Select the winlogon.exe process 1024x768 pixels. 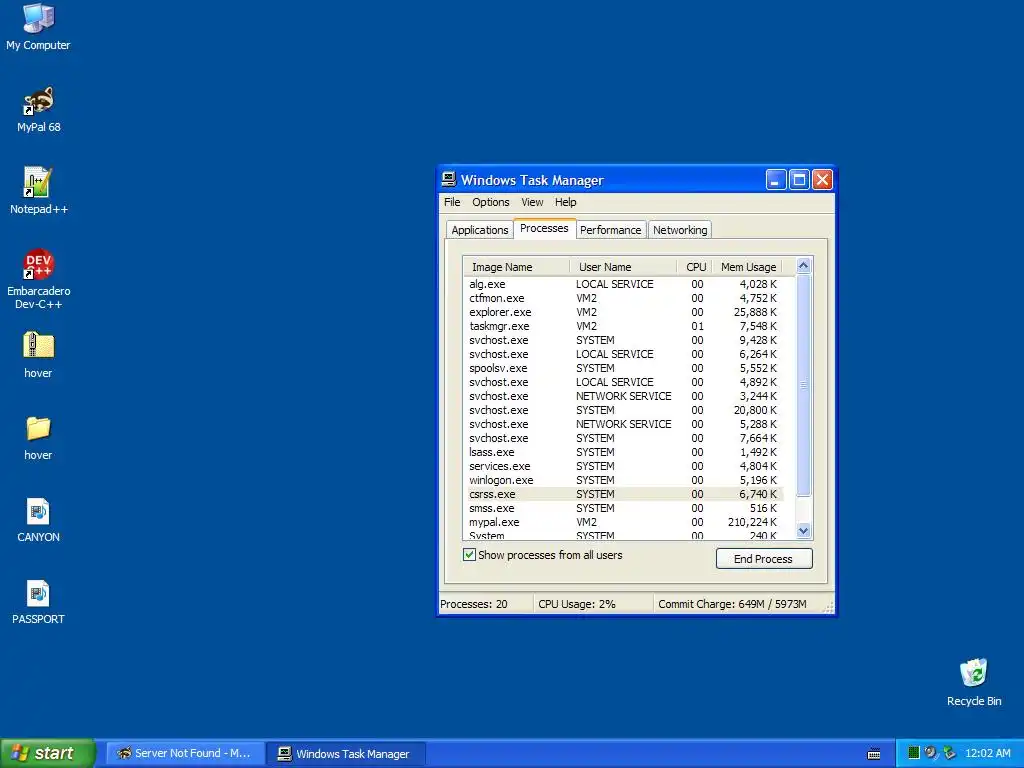pos(624,480)
